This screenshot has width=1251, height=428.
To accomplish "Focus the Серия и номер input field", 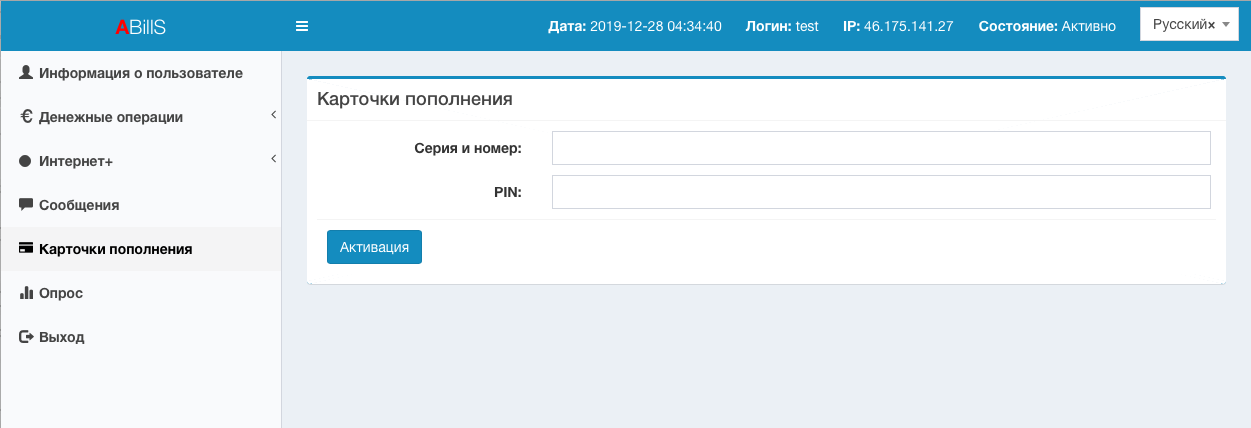I will pos(881,148).
